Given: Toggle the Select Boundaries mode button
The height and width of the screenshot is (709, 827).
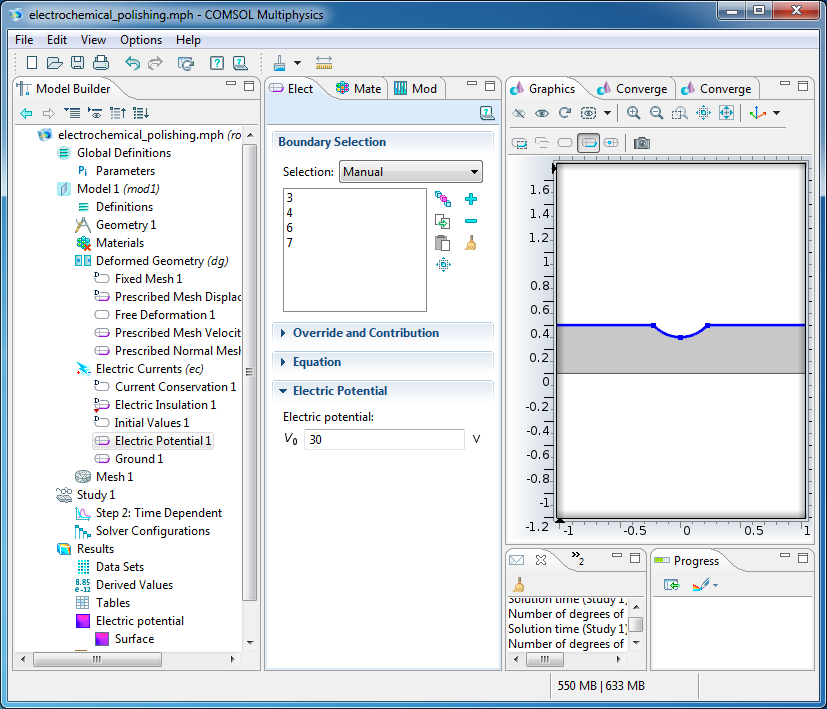Looking at the screenshot, I should 588,143.
